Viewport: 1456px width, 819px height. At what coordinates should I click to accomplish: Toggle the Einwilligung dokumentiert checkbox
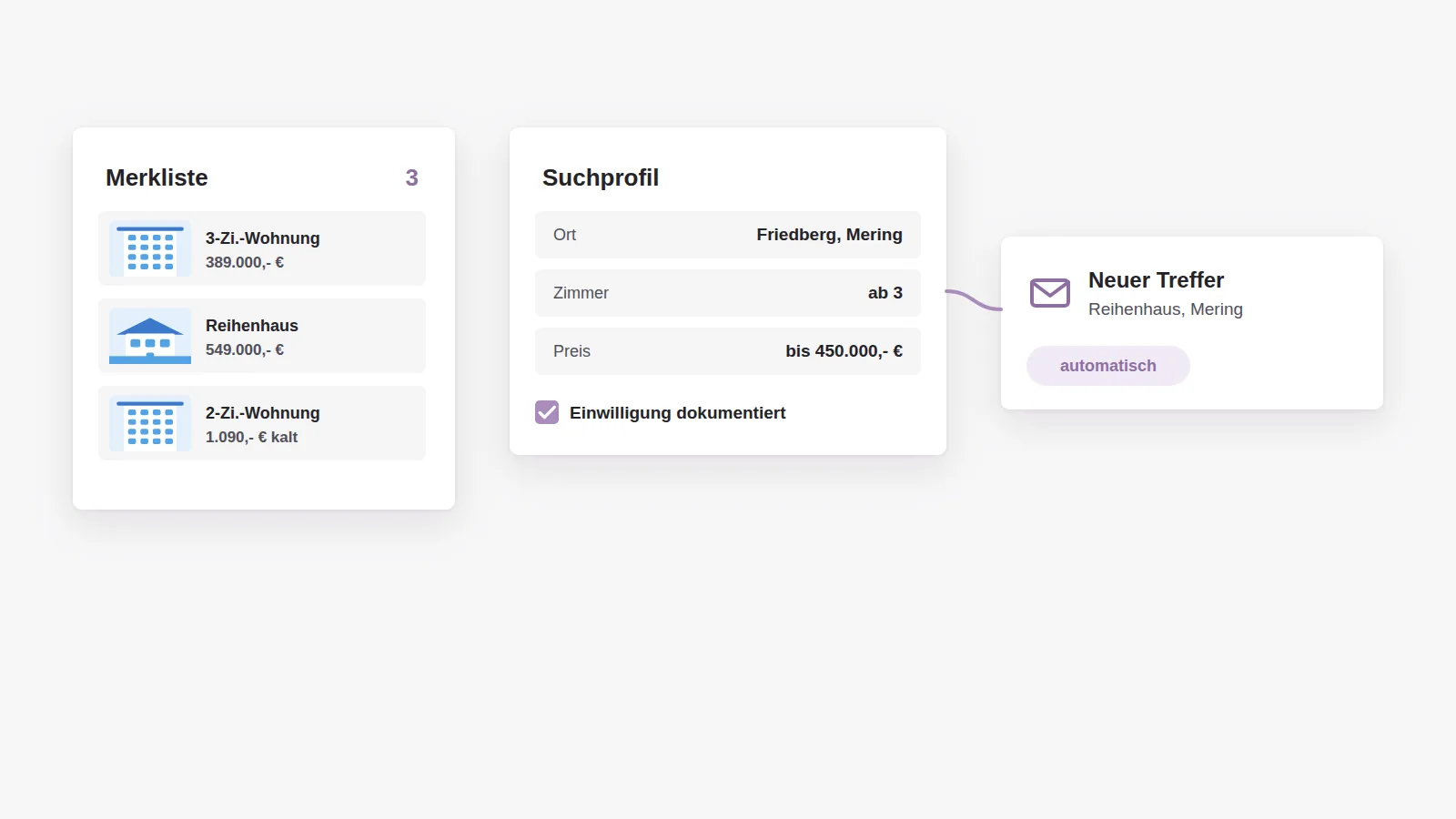[547, 412]
